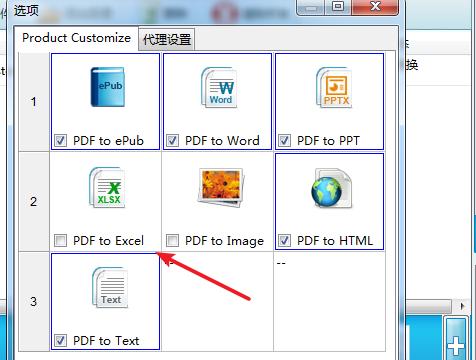Uncheck the PDF to ePub checkbox
This screenshot has width=476, height=360.
(x=60, y=140)
